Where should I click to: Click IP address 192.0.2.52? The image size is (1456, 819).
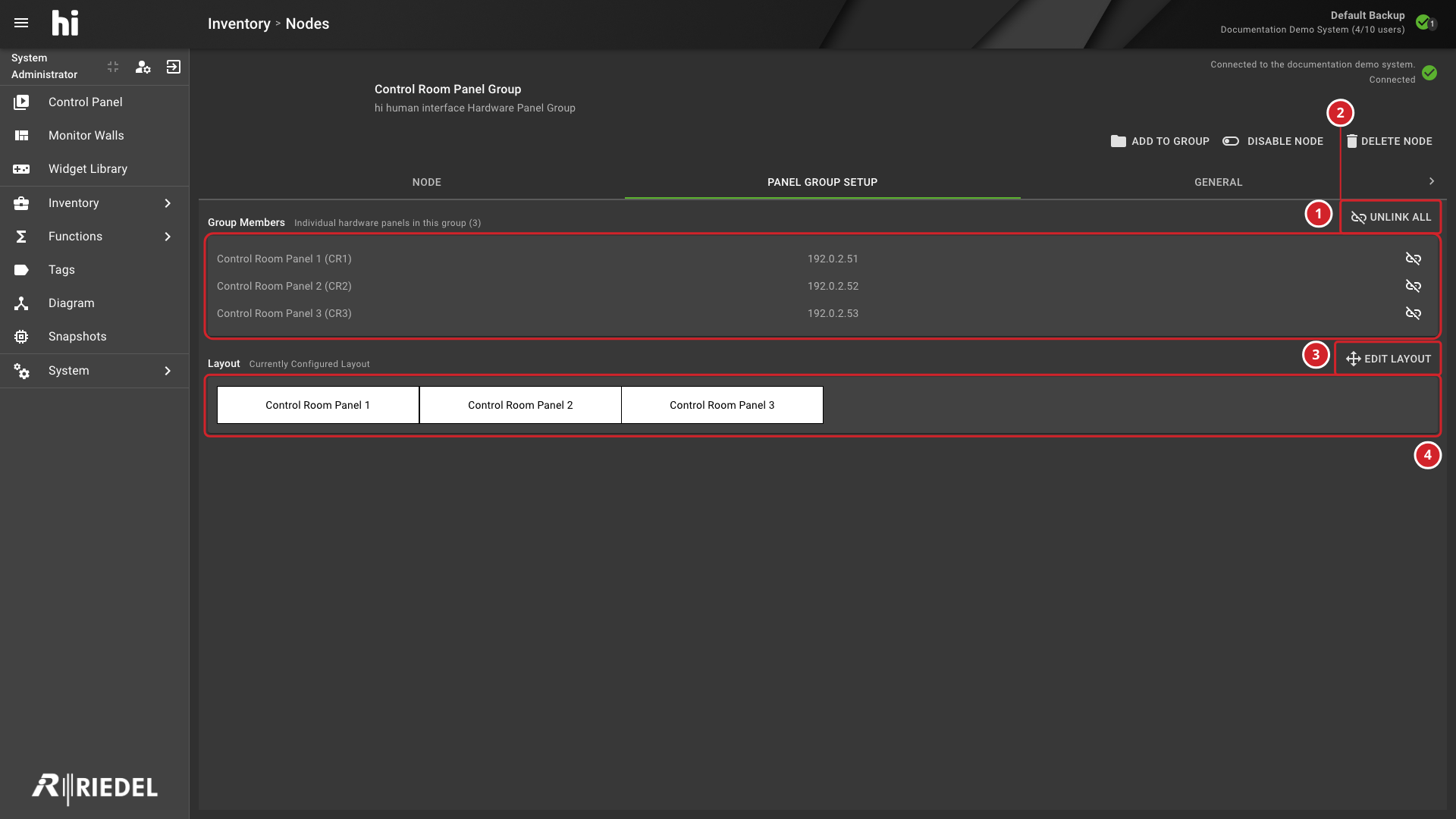click(x=833, y=286)
